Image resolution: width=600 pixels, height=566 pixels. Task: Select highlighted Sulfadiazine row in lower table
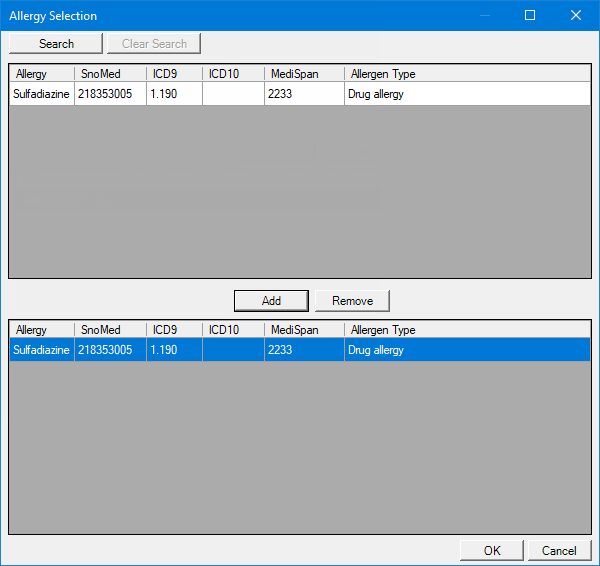(x=42, y=350)
